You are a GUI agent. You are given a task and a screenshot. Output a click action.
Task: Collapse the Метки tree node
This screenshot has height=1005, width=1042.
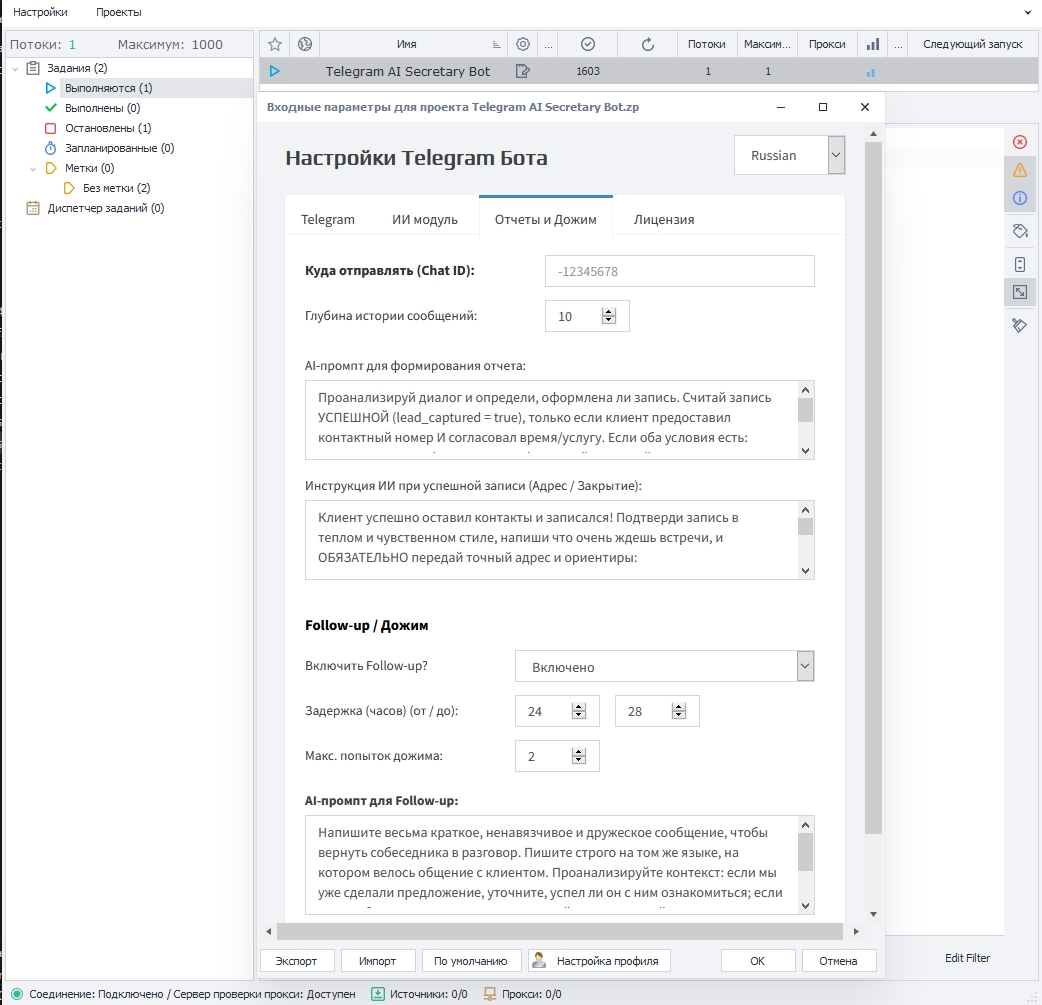33,169
